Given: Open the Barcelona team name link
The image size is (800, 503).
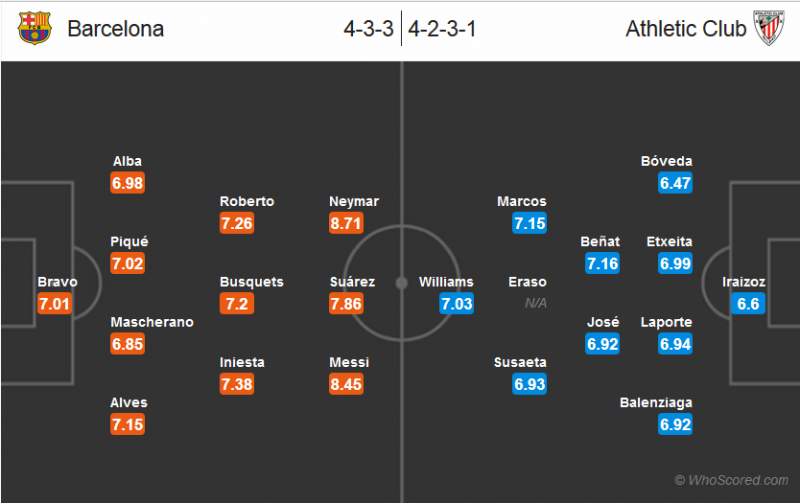Looking at the screenshot, I should [116, 29].
